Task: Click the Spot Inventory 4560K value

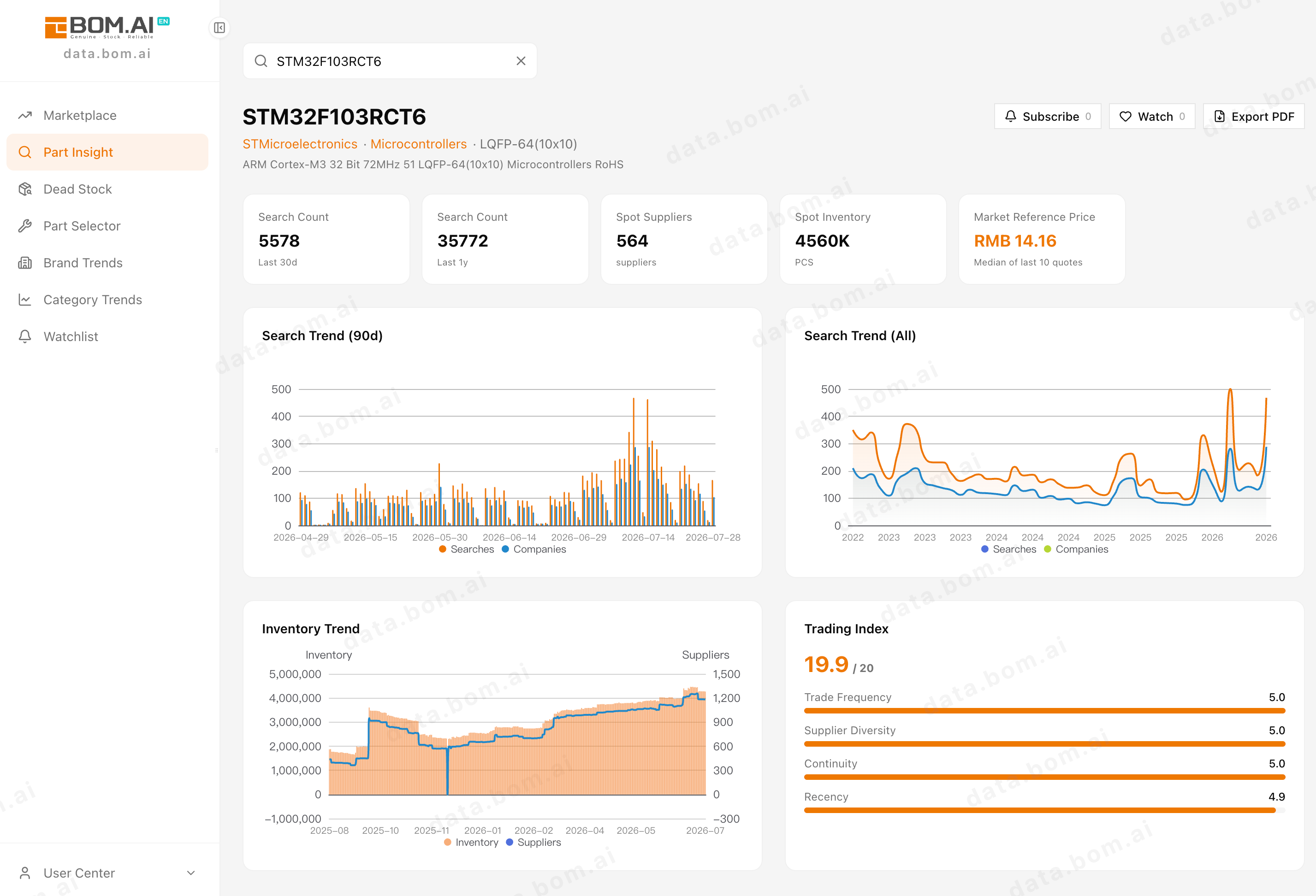Action: pos(822,241)
